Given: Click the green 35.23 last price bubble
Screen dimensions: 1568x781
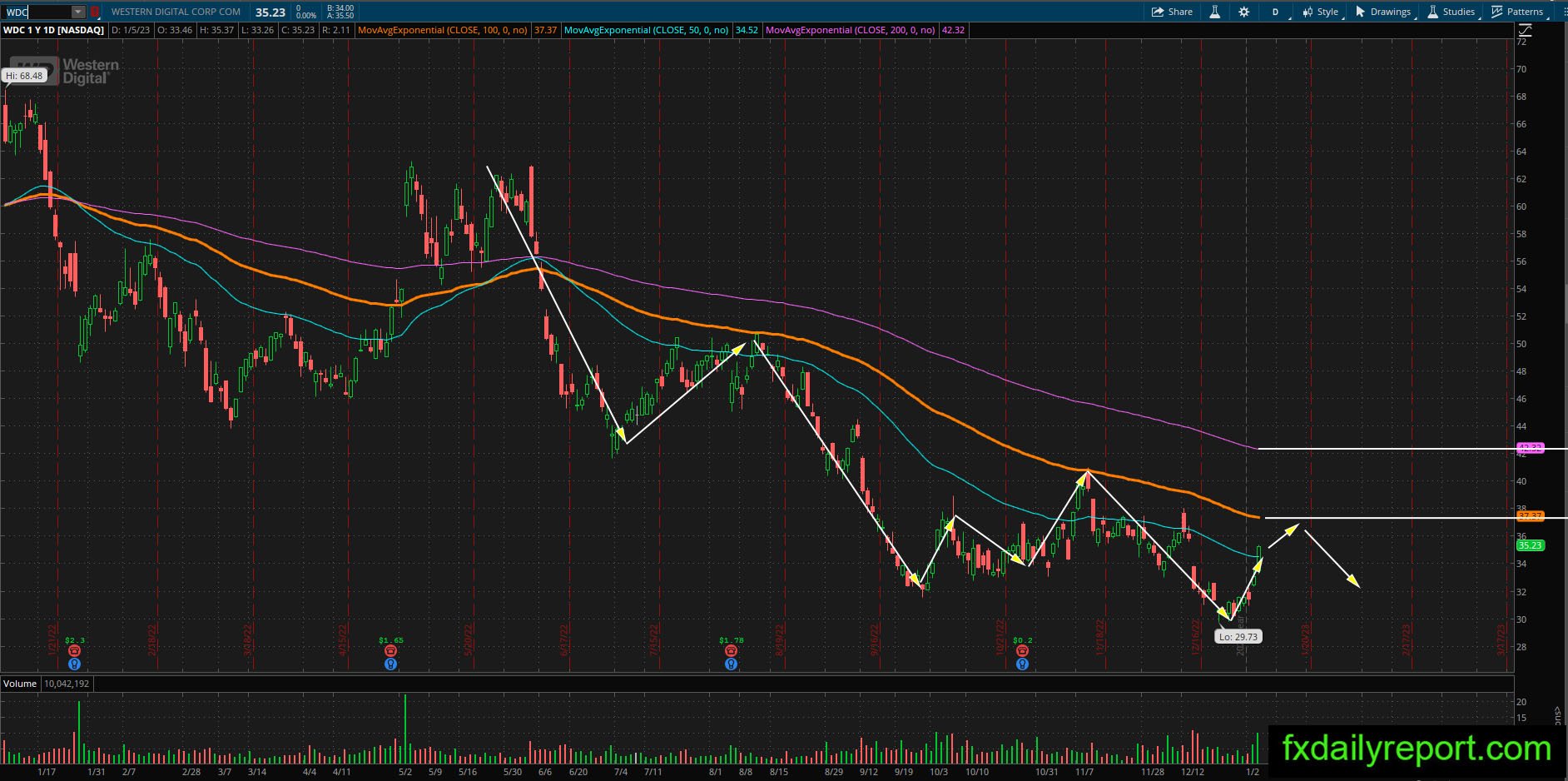Looking at the screenshot, I should (x=1531, y=545).
